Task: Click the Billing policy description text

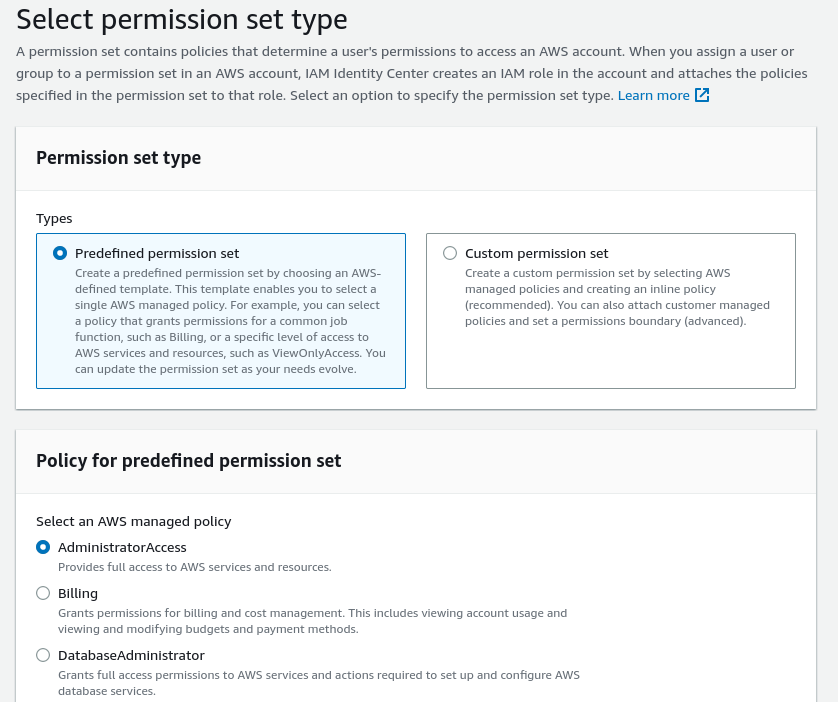Action: tap(312, 621)
